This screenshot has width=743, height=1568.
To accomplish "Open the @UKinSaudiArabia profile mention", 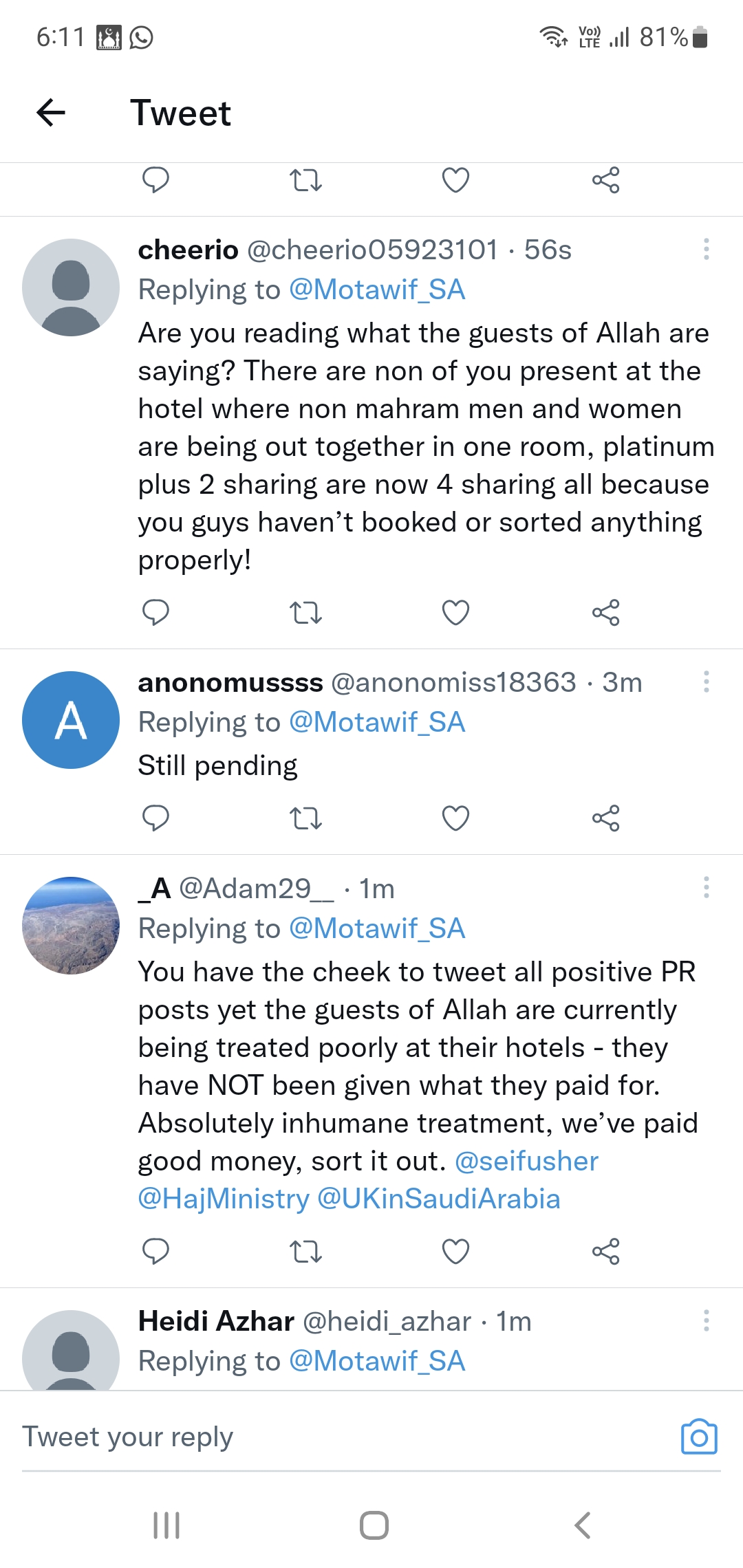I will click(x=439, y=1199).
